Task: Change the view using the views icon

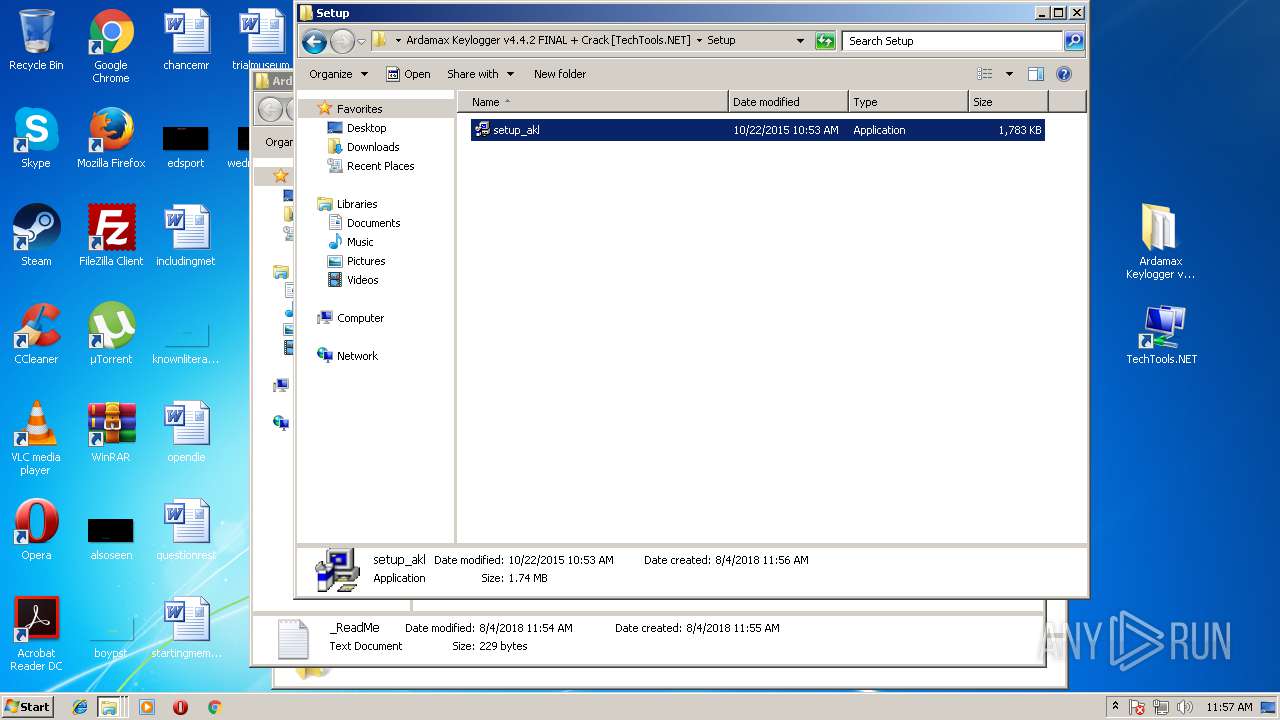Action: tap(985, 74)
